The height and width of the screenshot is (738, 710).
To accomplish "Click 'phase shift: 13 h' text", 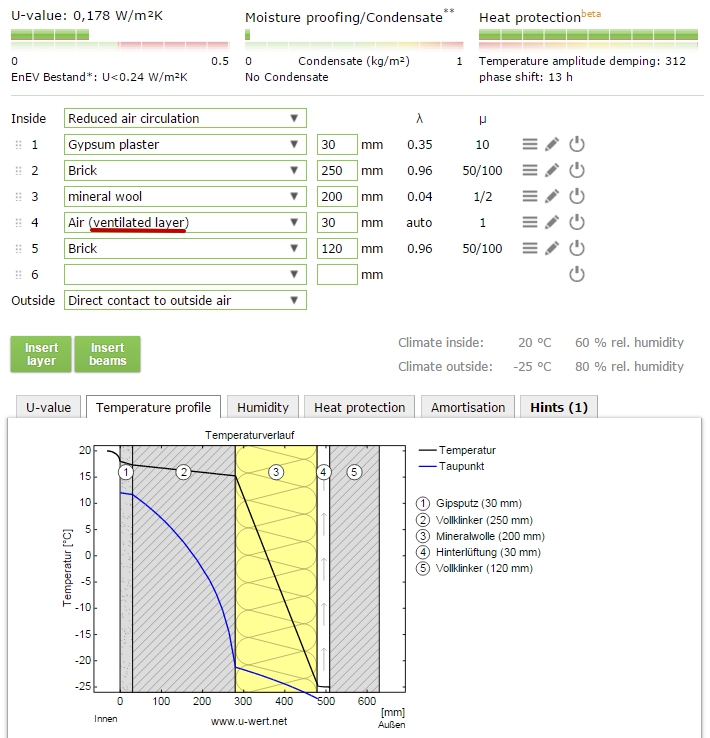I will coord(526,77).
